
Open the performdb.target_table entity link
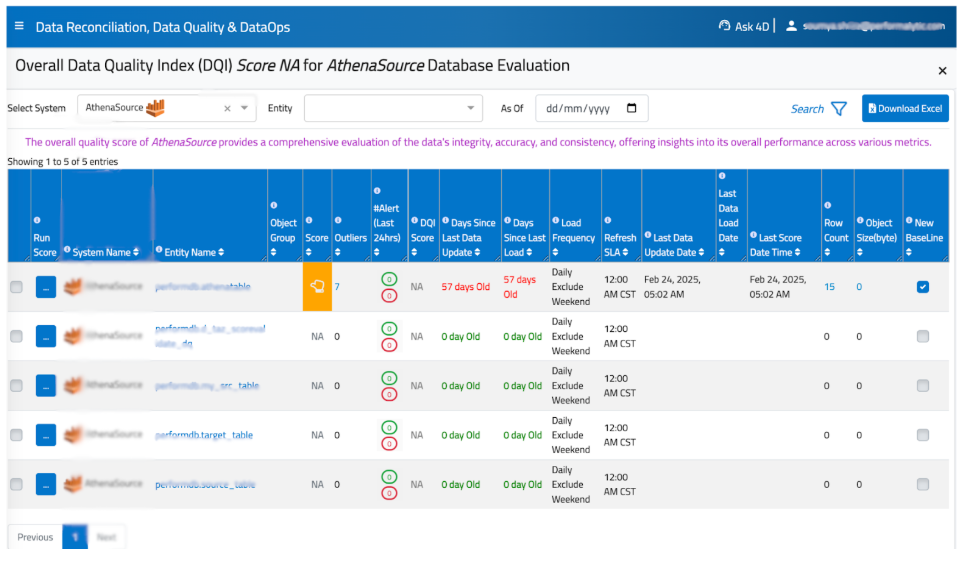204,435
